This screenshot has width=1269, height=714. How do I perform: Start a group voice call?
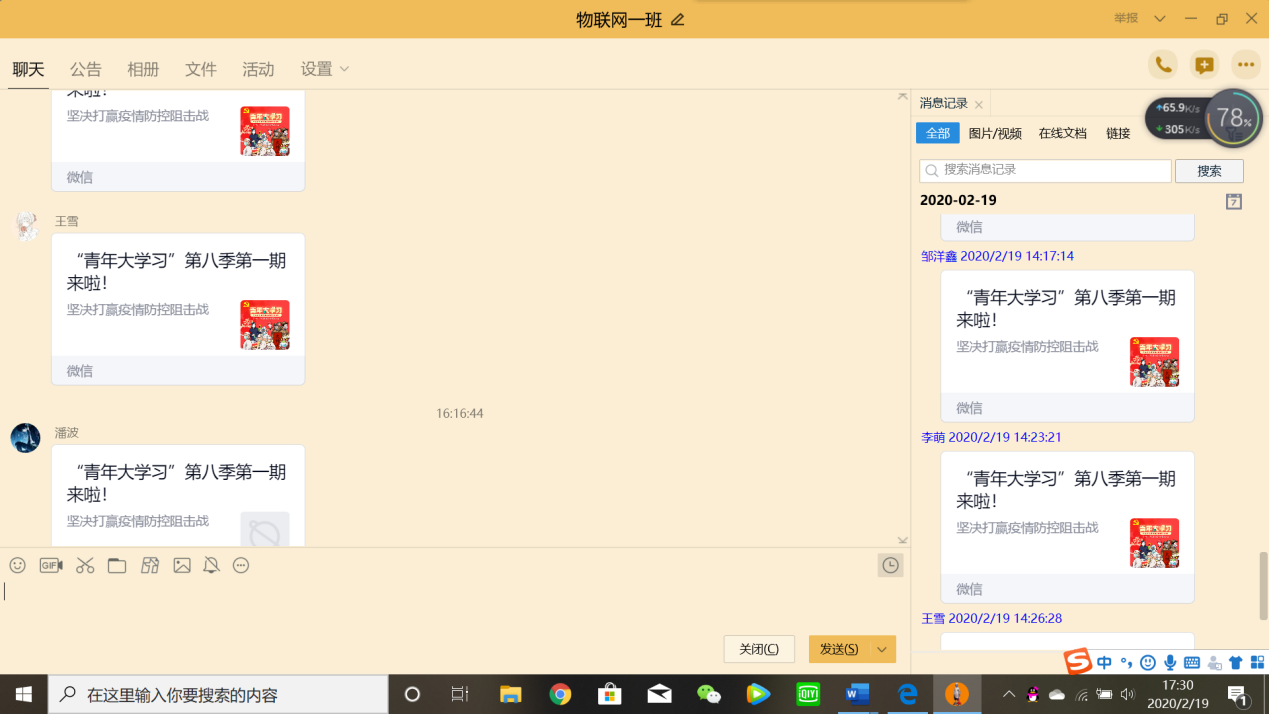click(x=1163, y=65)
